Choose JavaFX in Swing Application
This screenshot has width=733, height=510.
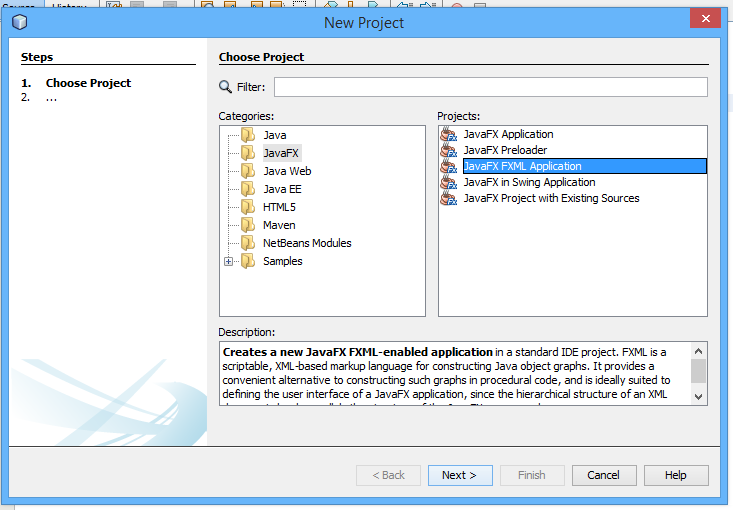529,182
